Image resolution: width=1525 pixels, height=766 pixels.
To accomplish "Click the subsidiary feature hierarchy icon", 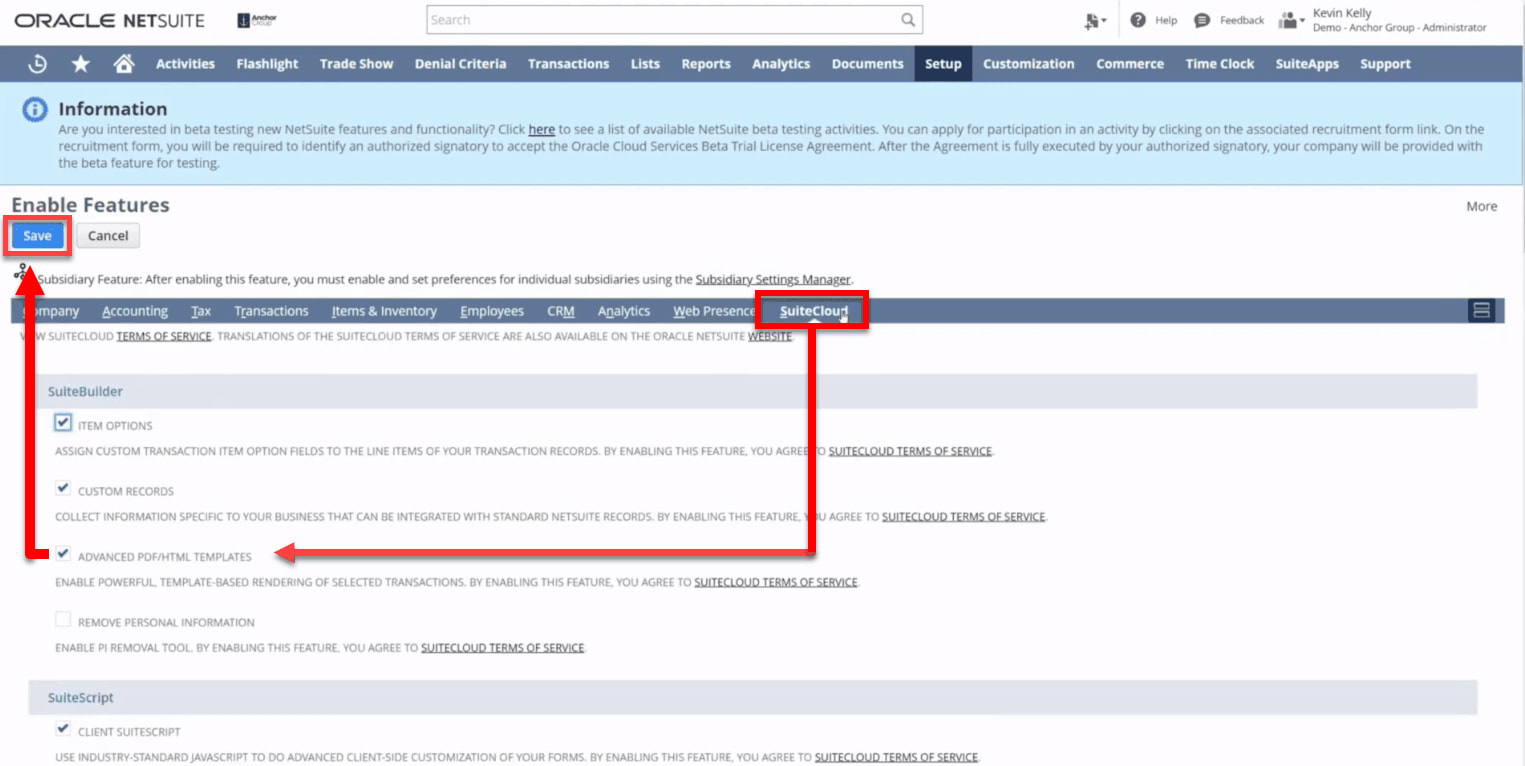I will pyautogui.click(x=21, y=271).
